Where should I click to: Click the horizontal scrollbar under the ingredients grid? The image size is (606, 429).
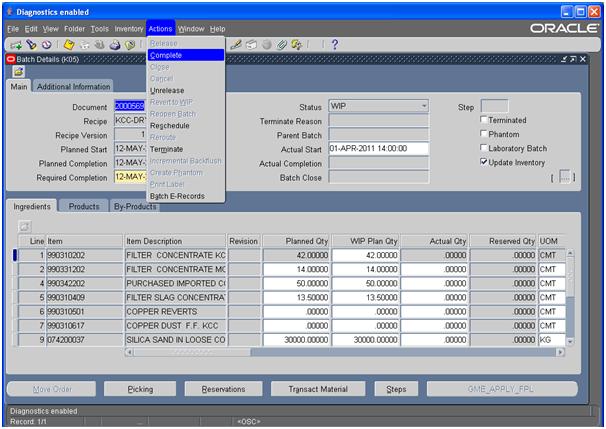340,352
